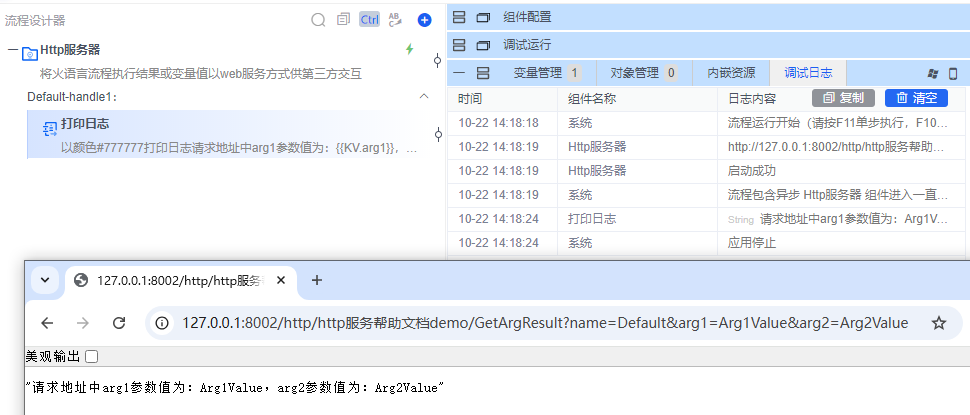
Task: Bookmark this page with the star icon
Action: click(x=939, y=323)
